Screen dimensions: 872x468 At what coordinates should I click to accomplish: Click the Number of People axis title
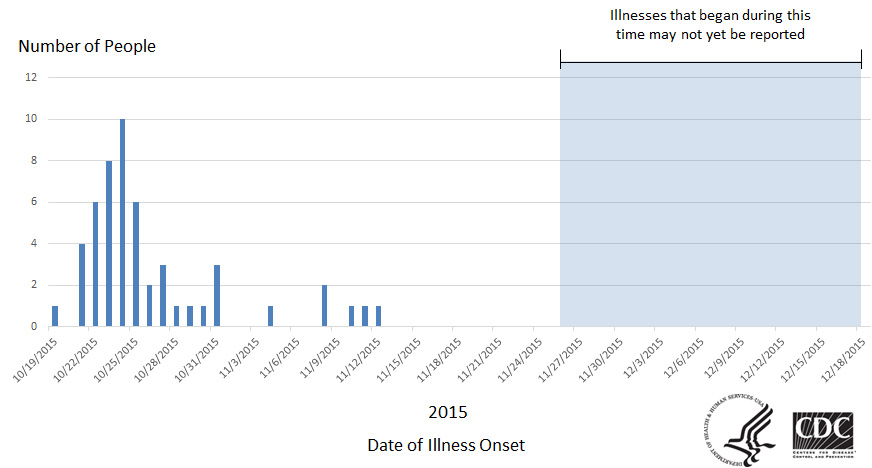[x=87, y=46]
